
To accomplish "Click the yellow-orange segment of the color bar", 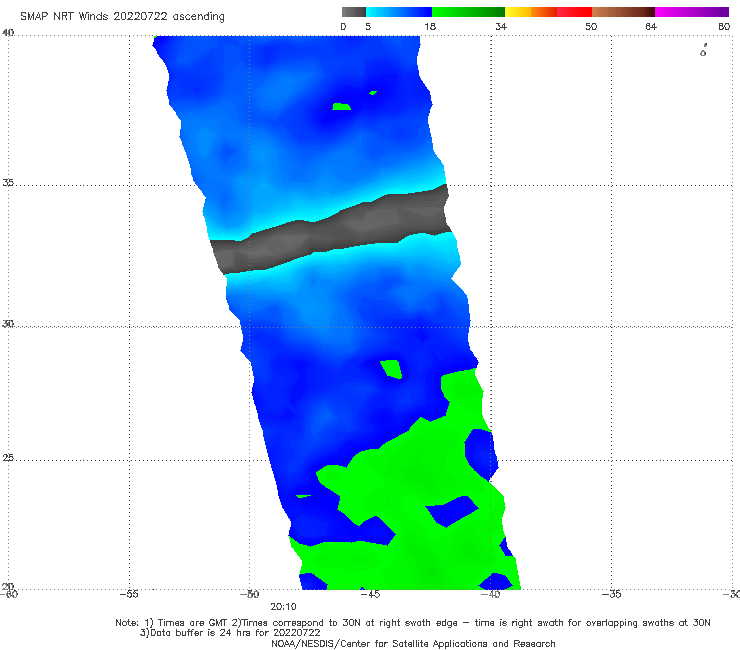I will click(x=530, y=12).
